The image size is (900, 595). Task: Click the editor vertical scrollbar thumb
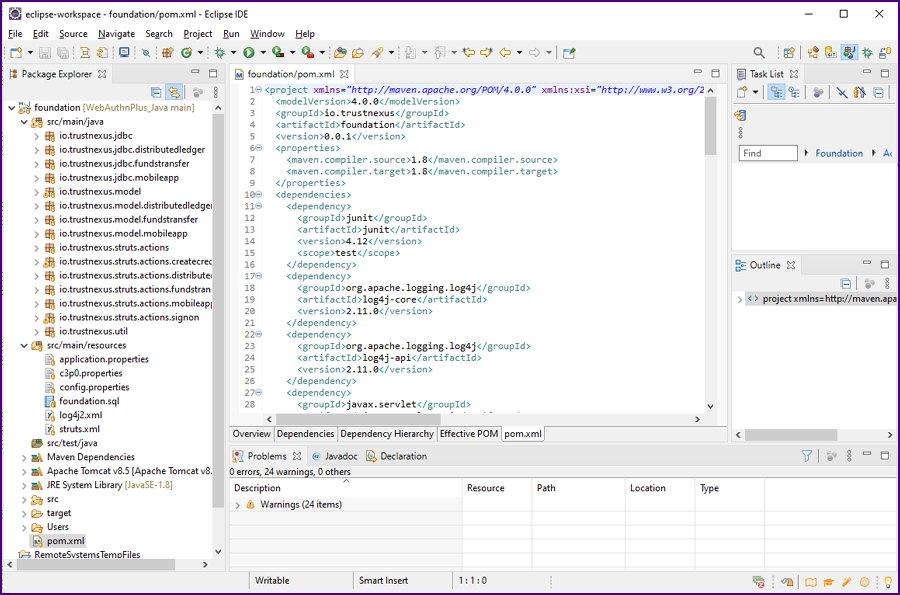[x=711, y=126]
